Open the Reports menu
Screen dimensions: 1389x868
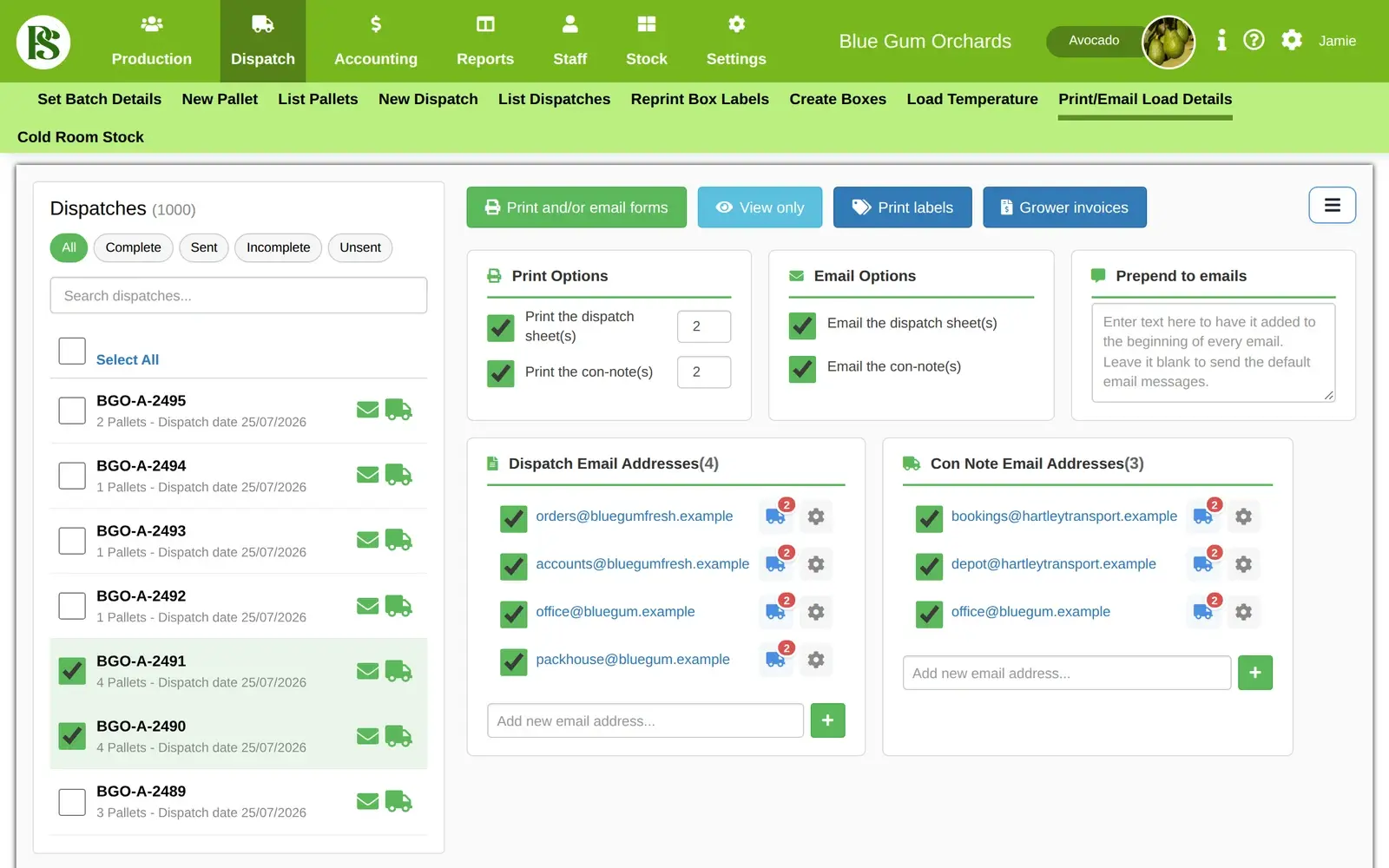pyautogui.click(x=485, y=42)
